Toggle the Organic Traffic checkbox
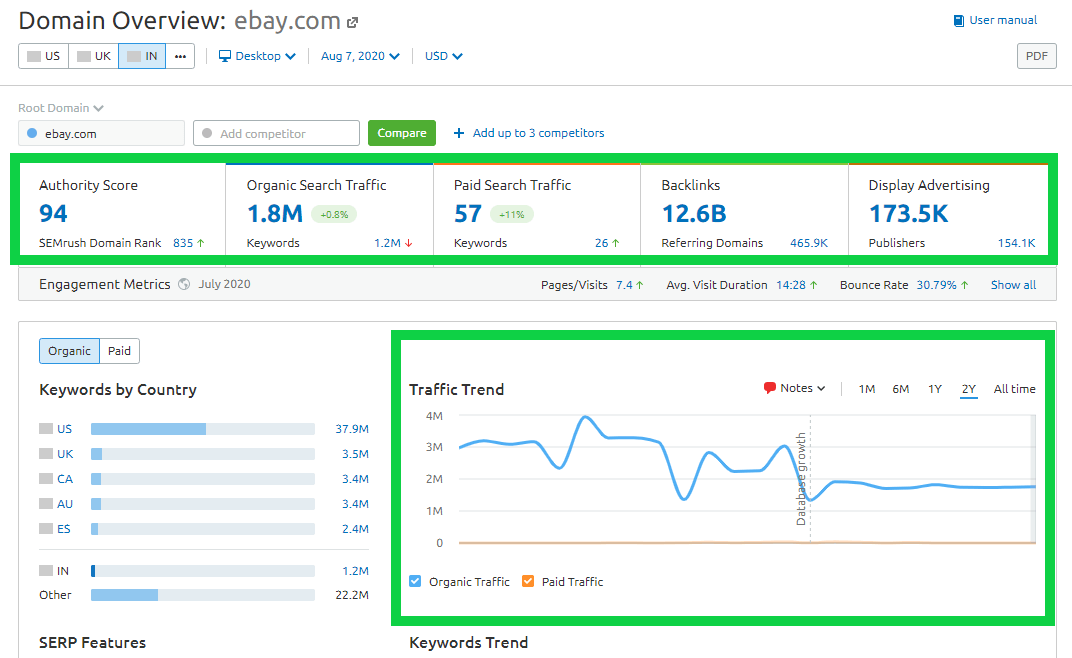The image size is (1072, 658). pyautogui.click(x=415, y=581)
